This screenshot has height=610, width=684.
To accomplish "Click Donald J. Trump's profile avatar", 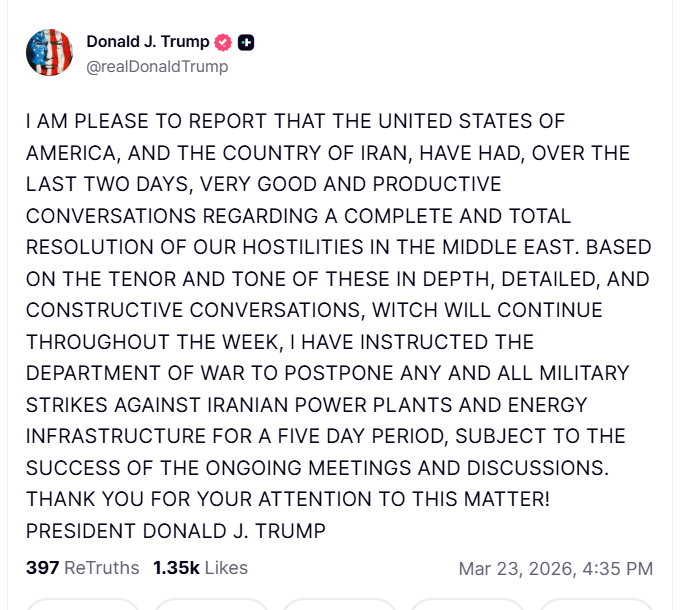I will click(x=49, y=53).
